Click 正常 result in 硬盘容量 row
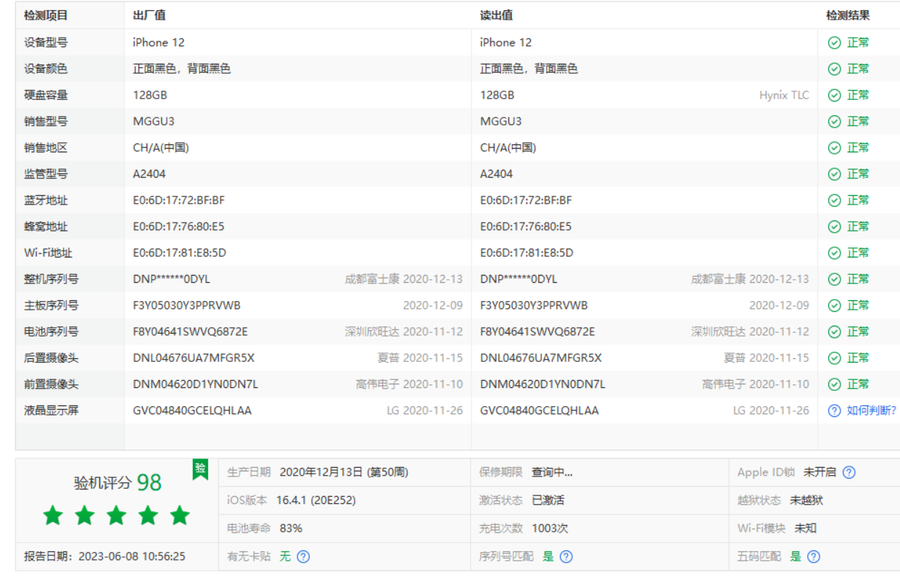The height and width of the screenshot is (586, 900). (858, 95)
